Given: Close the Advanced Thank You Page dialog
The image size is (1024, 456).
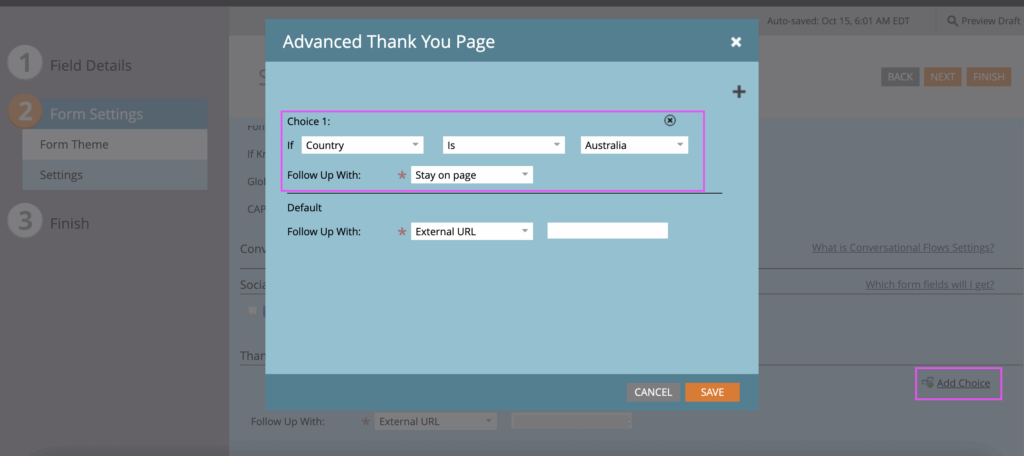Looking at the screenshot, I should [x=736, y=42].
